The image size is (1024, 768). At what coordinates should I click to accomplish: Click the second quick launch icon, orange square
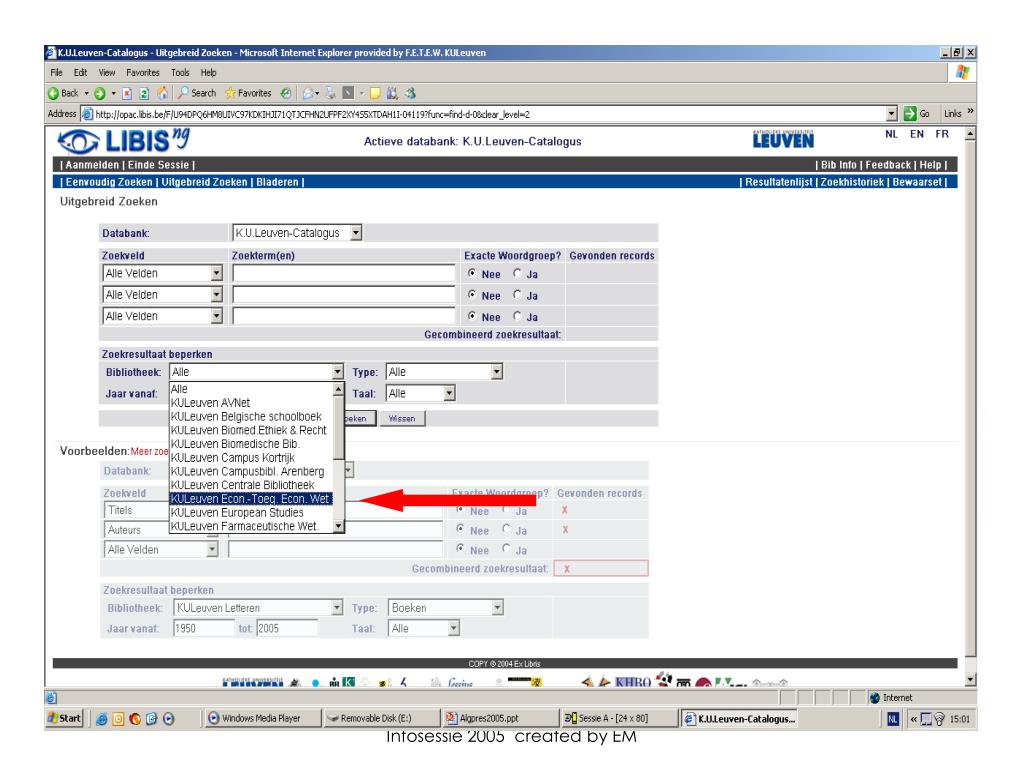(119, 719)
